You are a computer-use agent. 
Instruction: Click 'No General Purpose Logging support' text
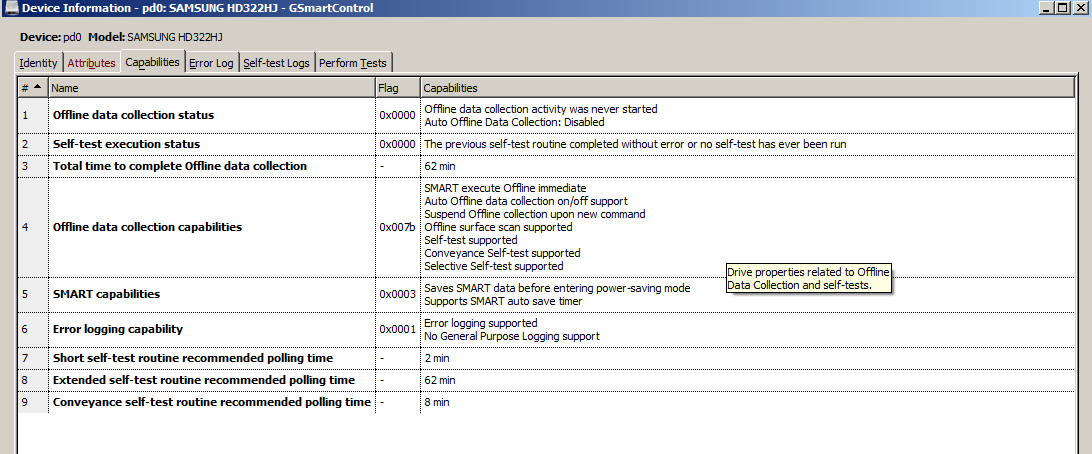pos(512,336)
